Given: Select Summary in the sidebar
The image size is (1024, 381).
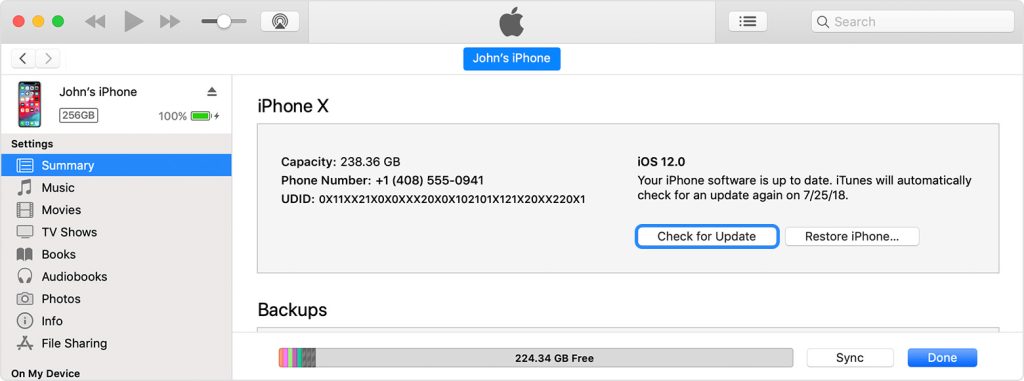Looking at the screenshot, I should (116, 165).
